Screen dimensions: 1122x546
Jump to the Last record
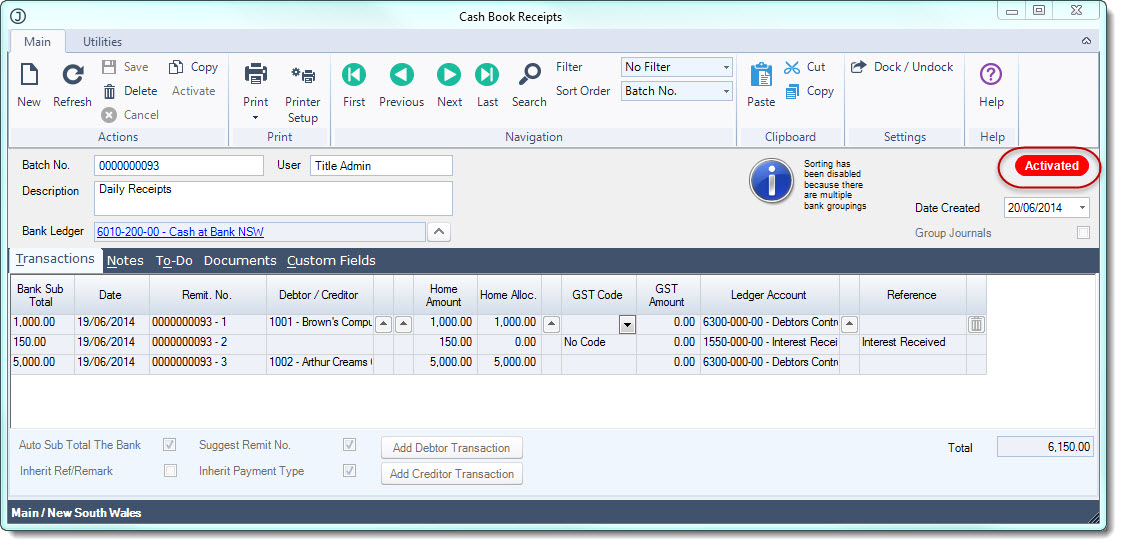(487, 74)
